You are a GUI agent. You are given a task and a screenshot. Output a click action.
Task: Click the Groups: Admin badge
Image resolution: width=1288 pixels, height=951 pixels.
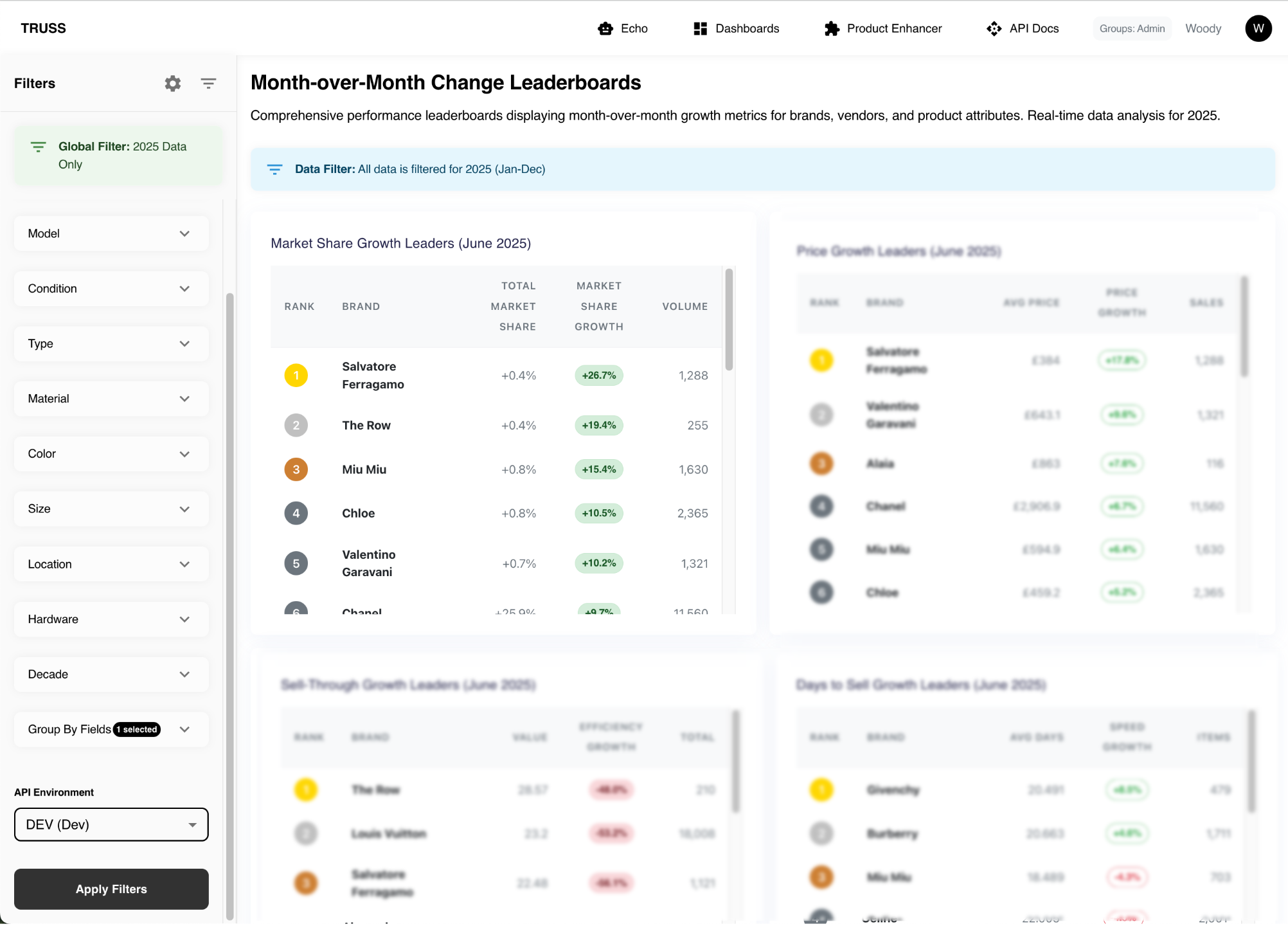coord(1132,28)
